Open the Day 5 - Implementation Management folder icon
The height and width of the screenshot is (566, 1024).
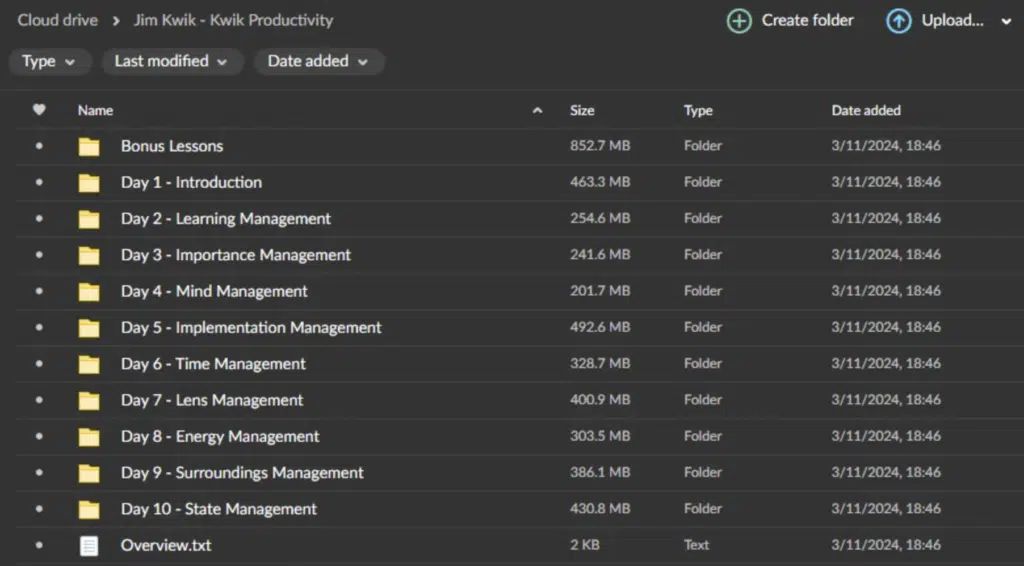coord(89,328)
